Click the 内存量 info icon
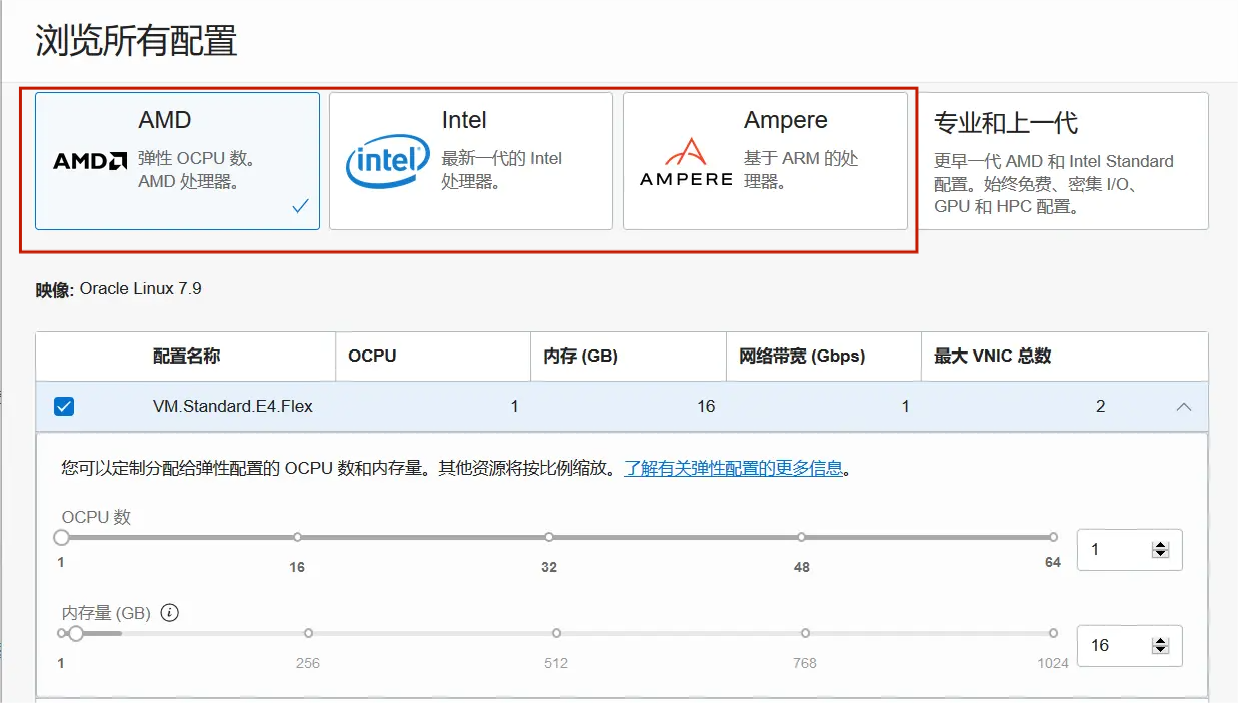This screenshot has height=703, width=1238. 169,612
